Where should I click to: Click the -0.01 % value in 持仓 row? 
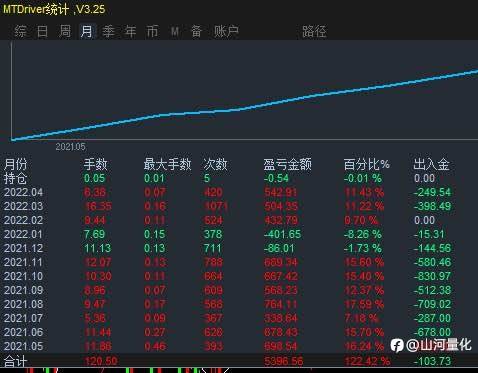coord(363,178)
